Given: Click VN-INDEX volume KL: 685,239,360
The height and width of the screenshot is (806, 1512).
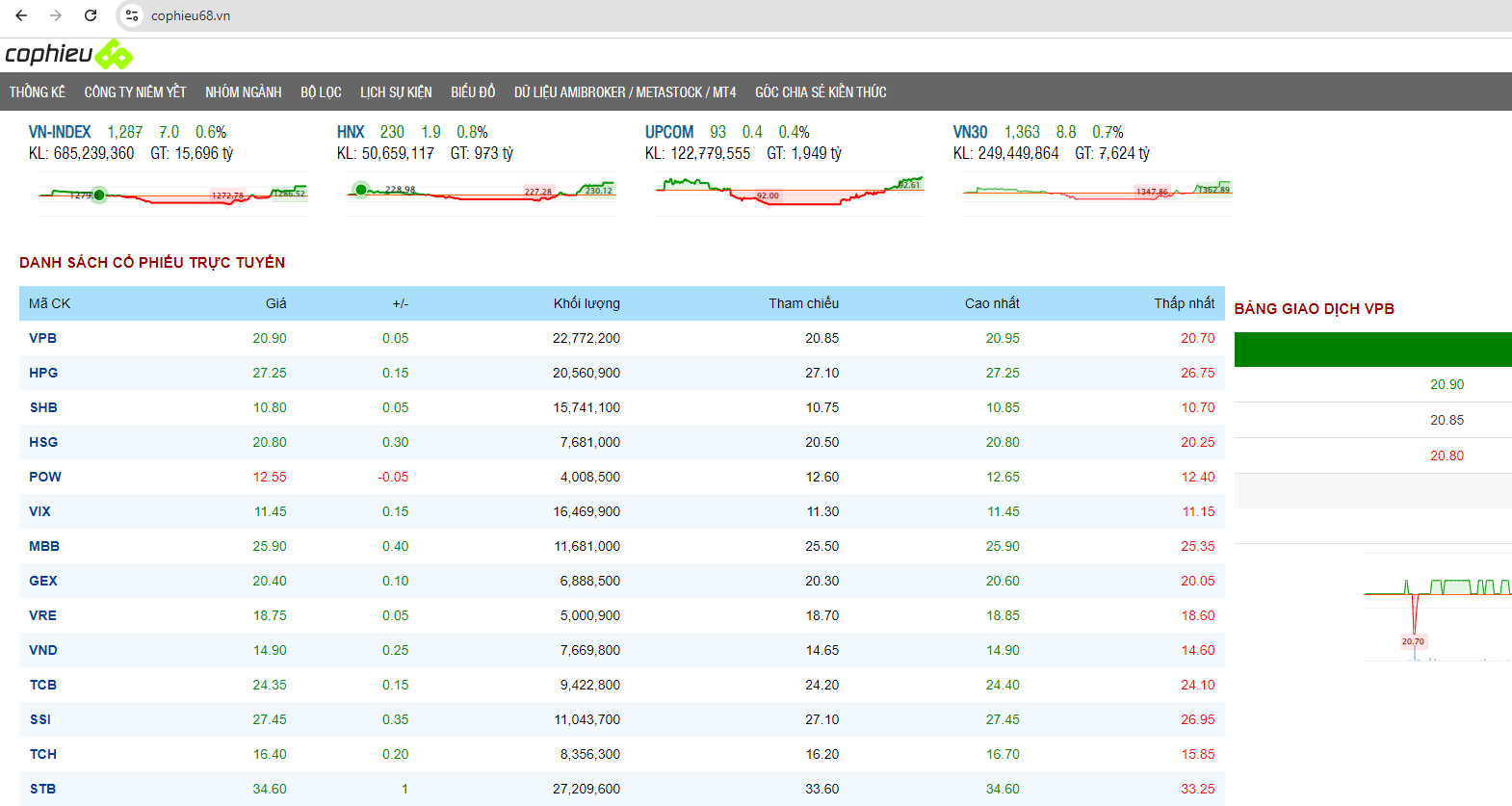Looking at the screenshot, I should pyautogui.click(x=82, y=153).
